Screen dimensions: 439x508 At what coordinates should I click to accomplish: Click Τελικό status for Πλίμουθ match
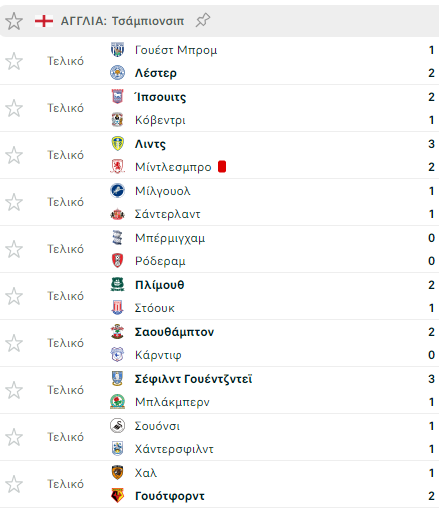click(x=65, y=296)
